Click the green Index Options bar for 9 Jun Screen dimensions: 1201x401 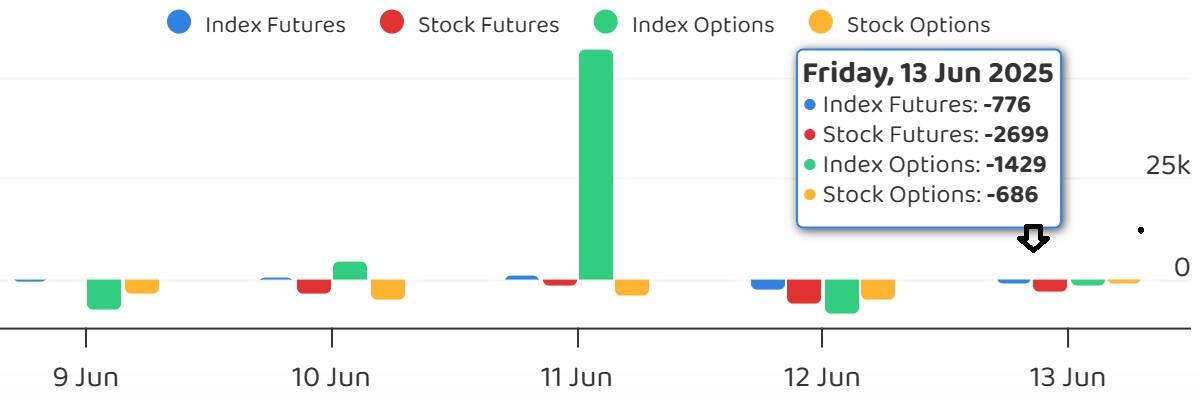pos(104,294)
